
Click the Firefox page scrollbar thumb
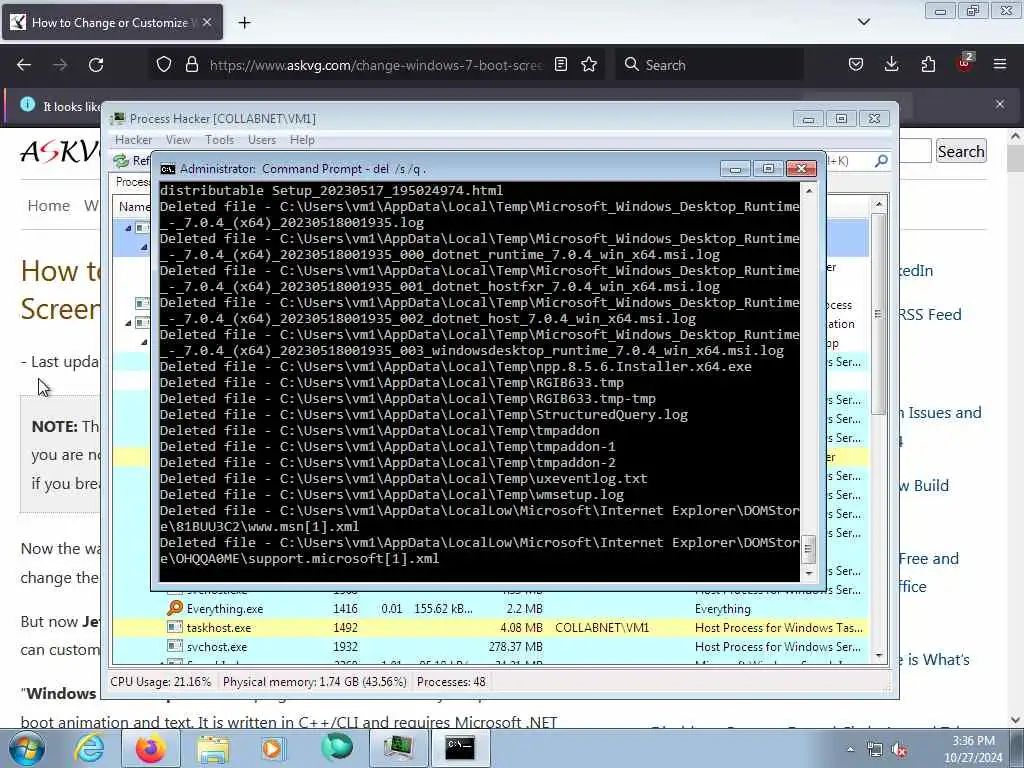coord(1015,159)
